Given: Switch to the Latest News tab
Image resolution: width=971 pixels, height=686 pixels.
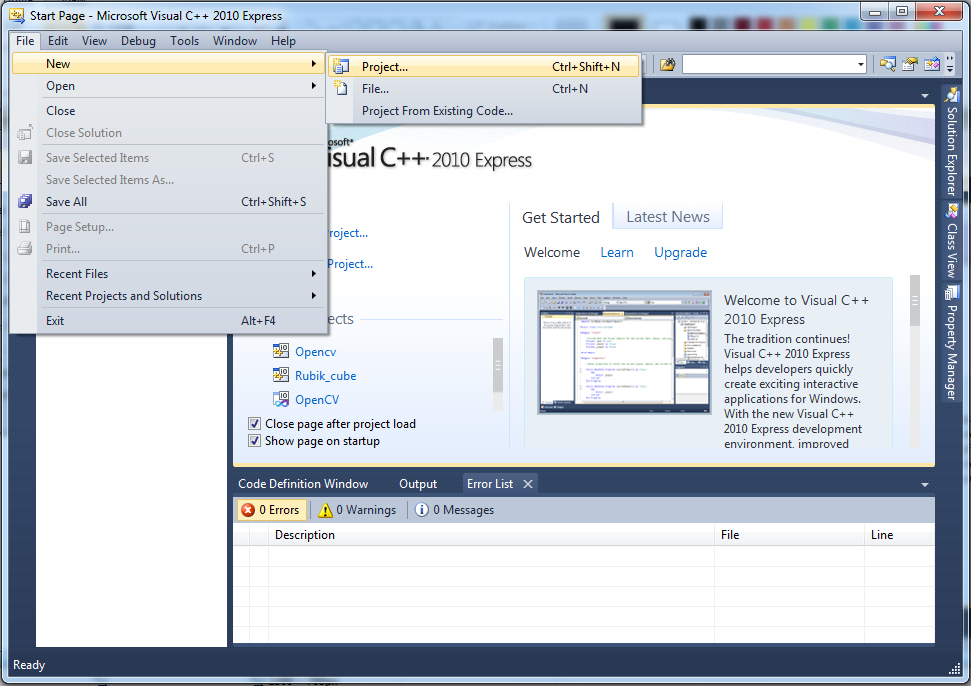Looking at the screenshot, I should tap(668, 217).
